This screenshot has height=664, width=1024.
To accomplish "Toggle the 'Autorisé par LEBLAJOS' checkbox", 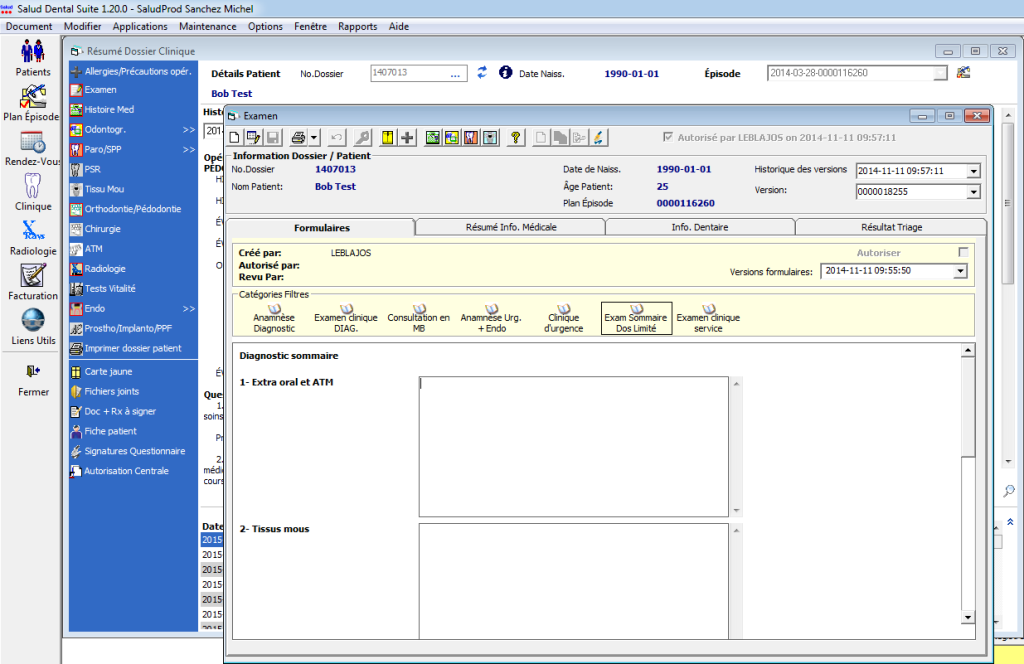I will click(667, 137).
